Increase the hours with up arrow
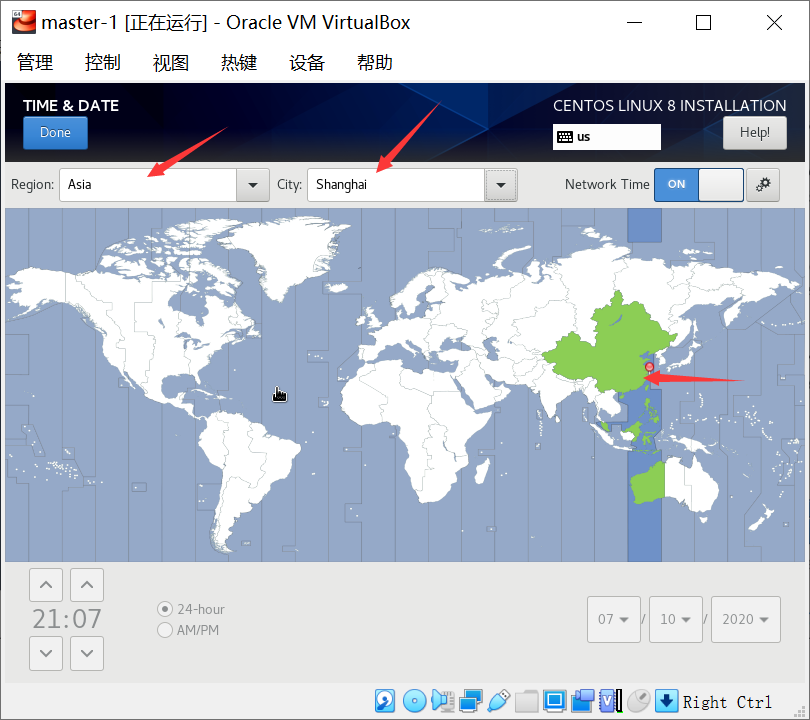Screen dimensions: 810x720 [46, 585]
